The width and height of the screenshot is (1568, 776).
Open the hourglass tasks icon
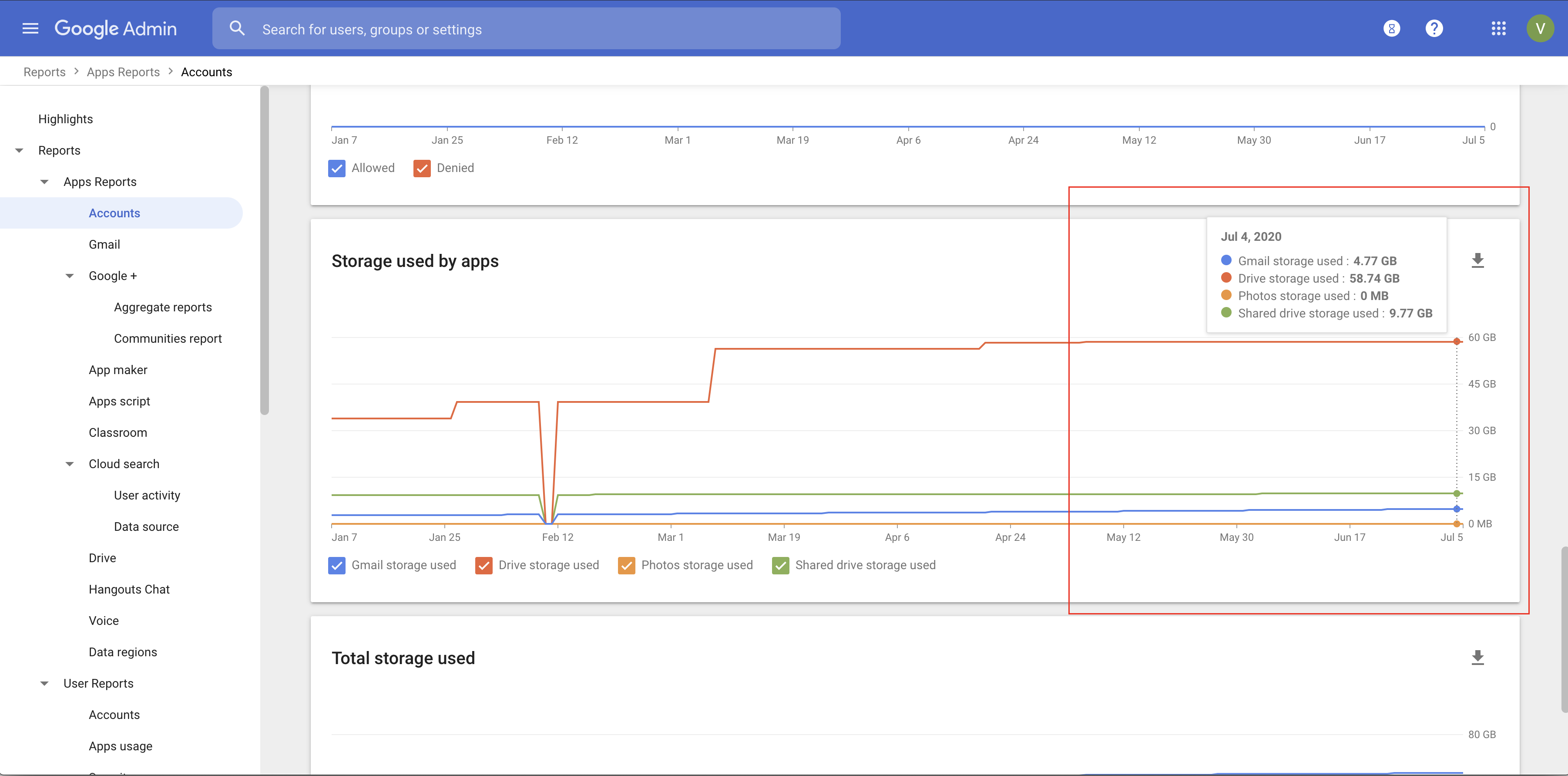tap(1391, 29)
